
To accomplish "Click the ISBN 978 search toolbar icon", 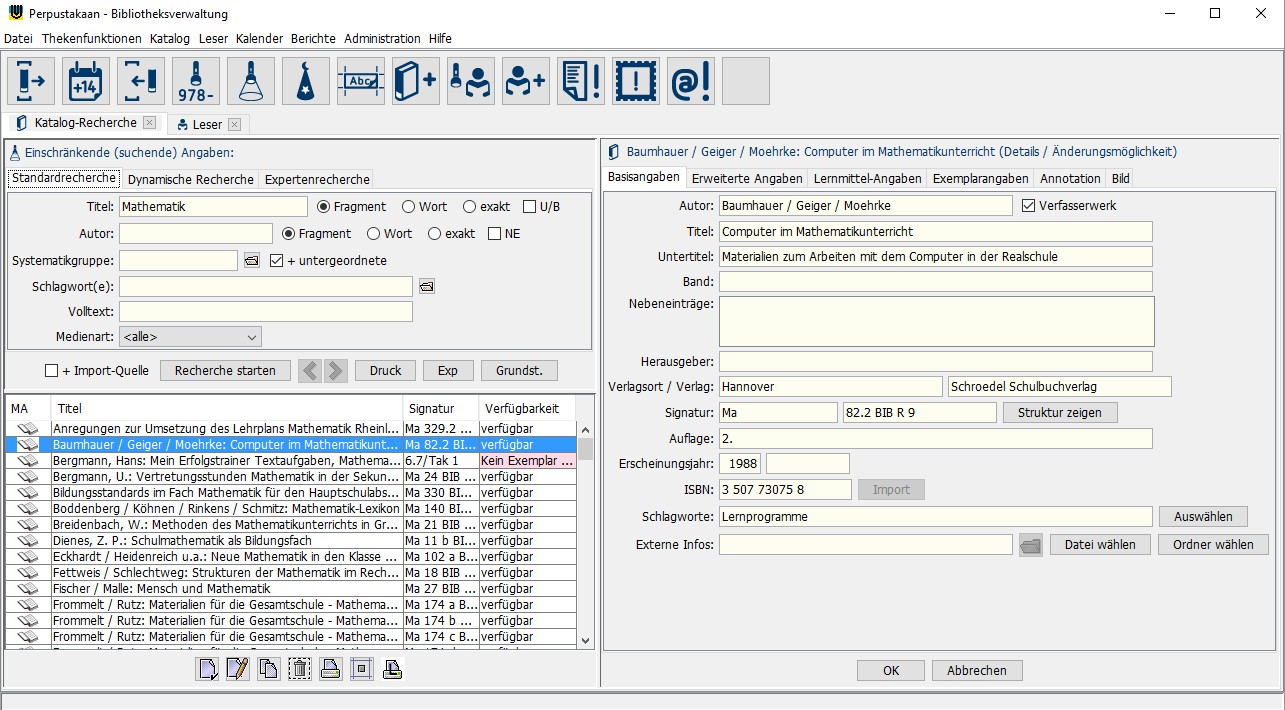I will pos(196,81).
